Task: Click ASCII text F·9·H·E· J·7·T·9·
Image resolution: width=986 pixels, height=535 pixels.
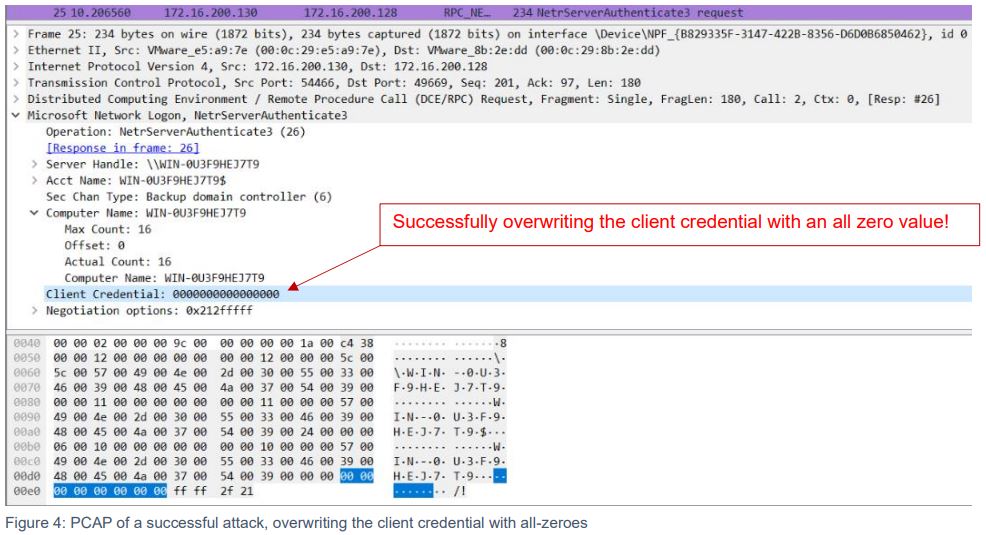Action: pyautogui.click(x=450, y=387)
